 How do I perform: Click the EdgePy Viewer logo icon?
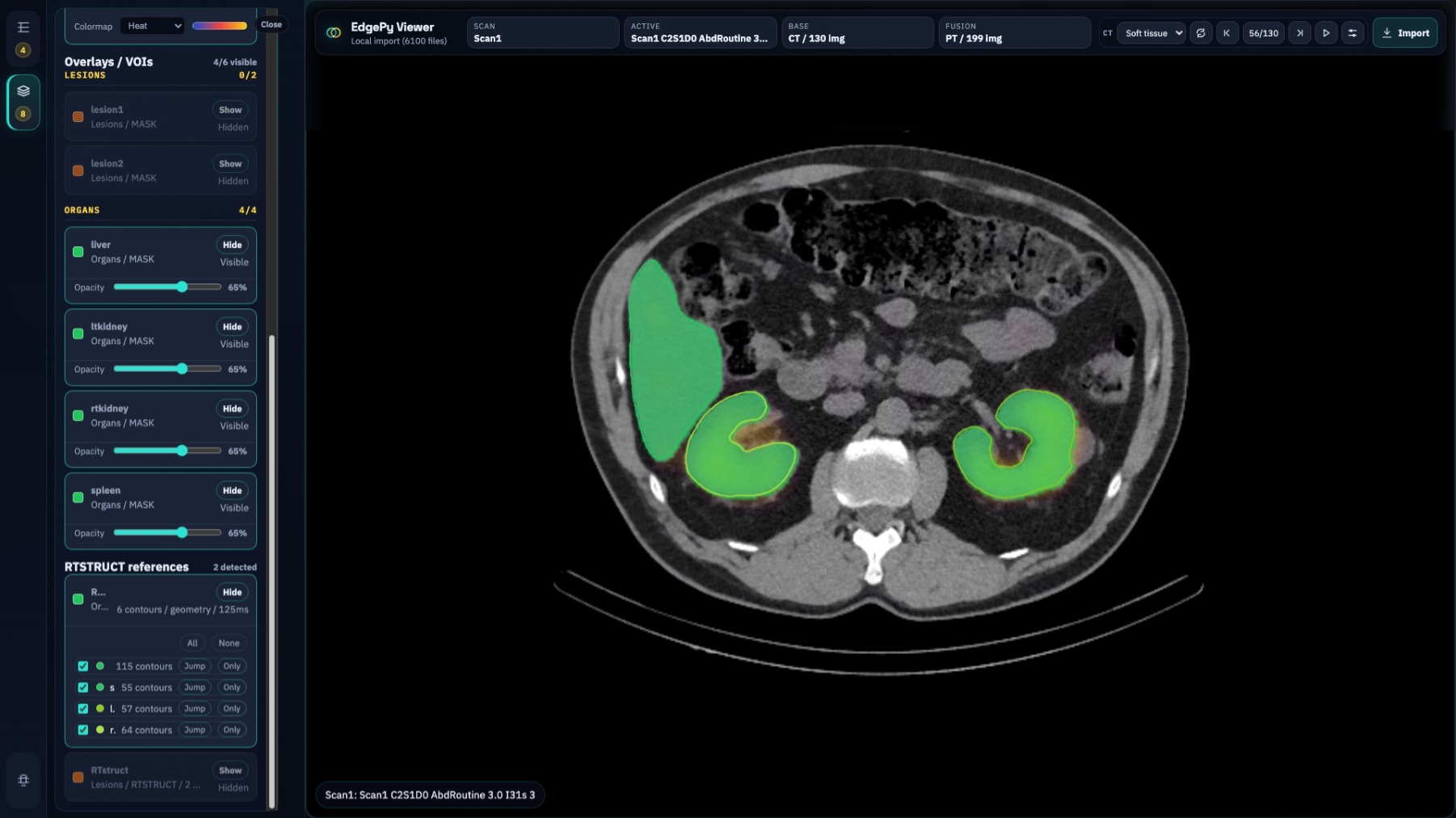tap(333, 33)
